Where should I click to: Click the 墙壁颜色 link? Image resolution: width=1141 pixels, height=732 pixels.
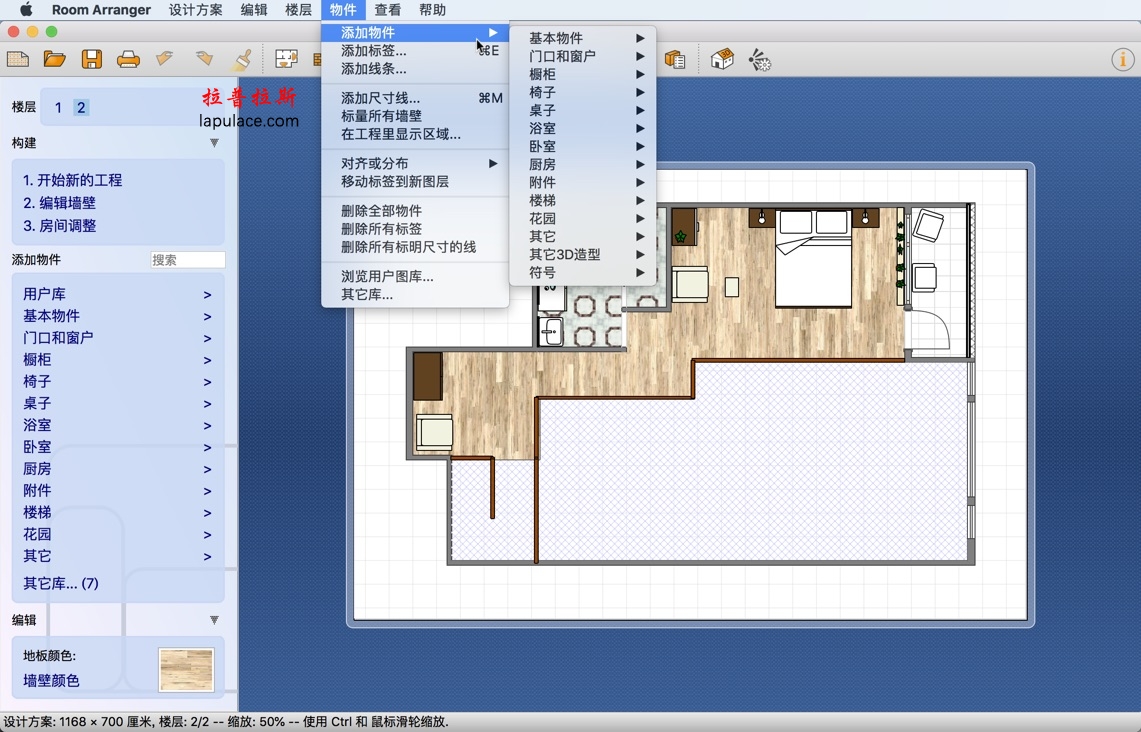51,680
